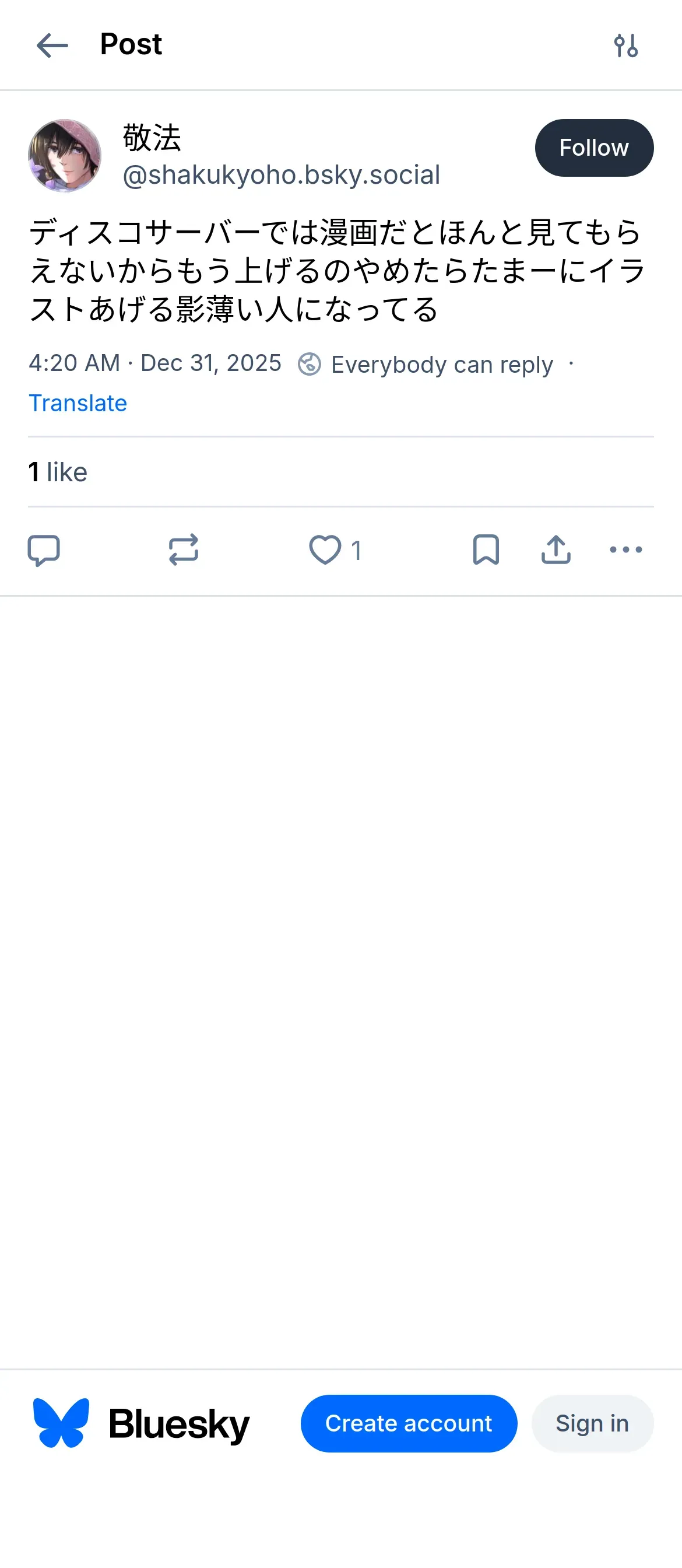This screenshot has height=1568, width=682.
Task: Translate the Japanese post text
Action: [78, 404]
